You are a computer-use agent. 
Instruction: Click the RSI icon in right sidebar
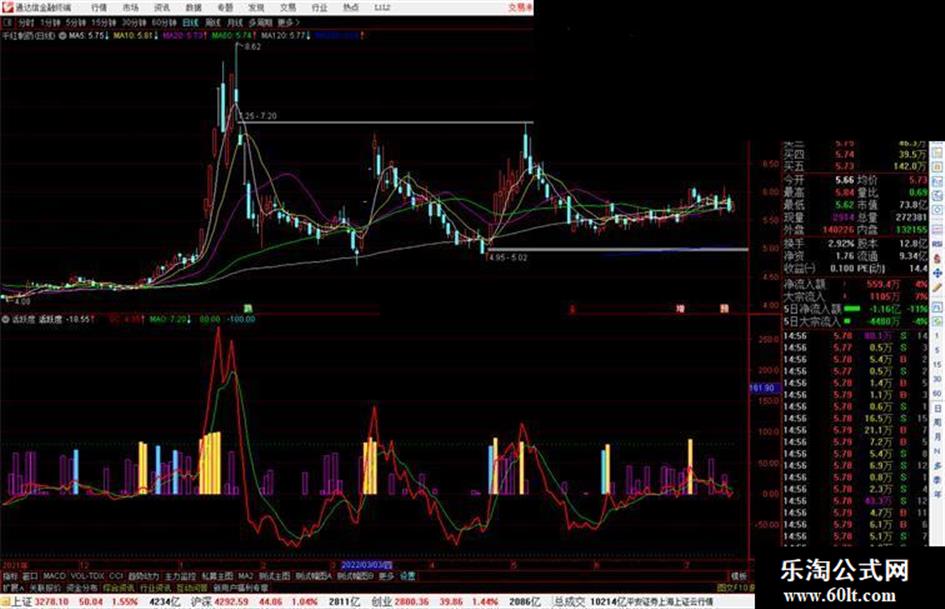tap(938, 244)
